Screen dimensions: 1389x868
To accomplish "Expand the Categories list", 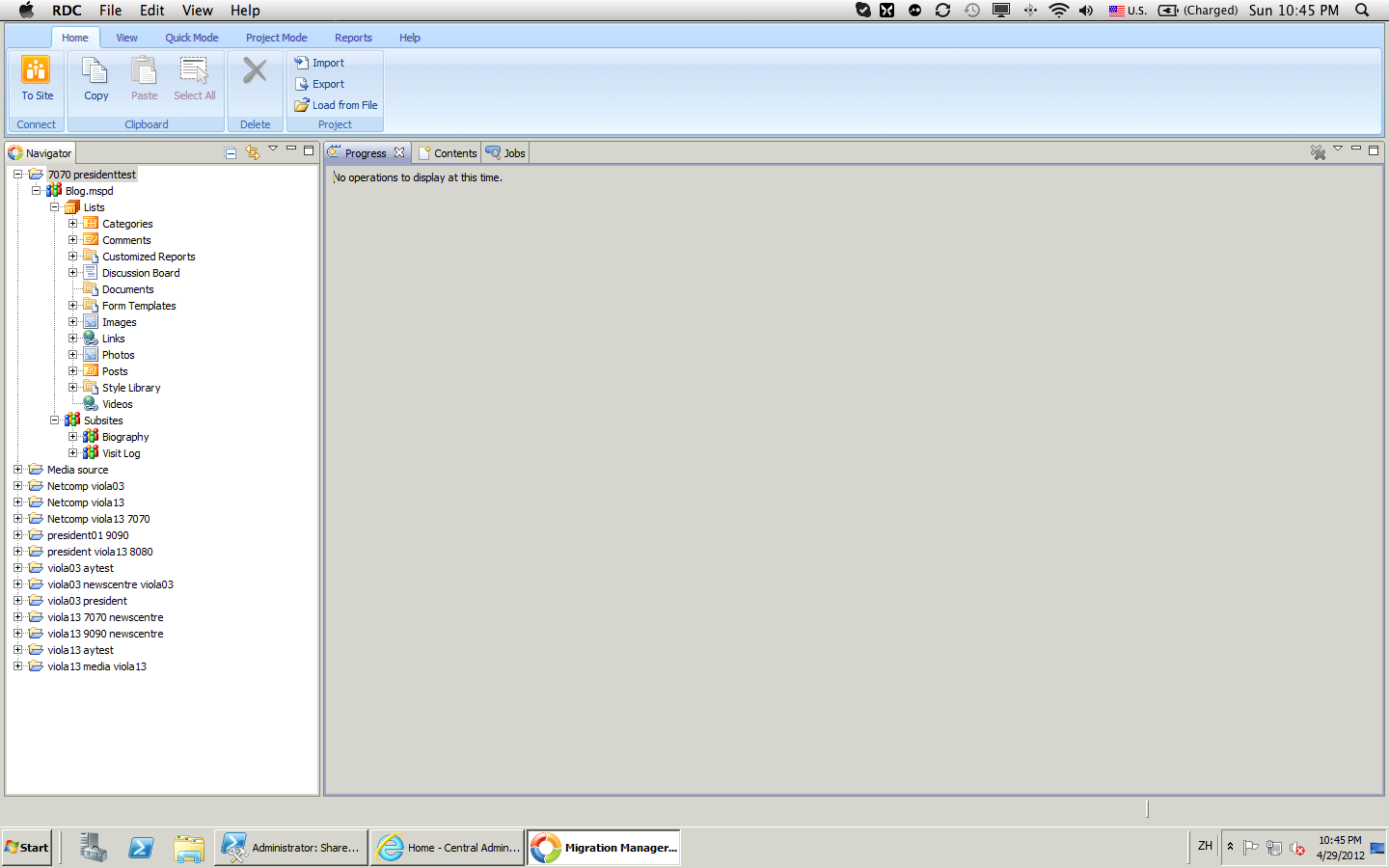I will point(73,224).
